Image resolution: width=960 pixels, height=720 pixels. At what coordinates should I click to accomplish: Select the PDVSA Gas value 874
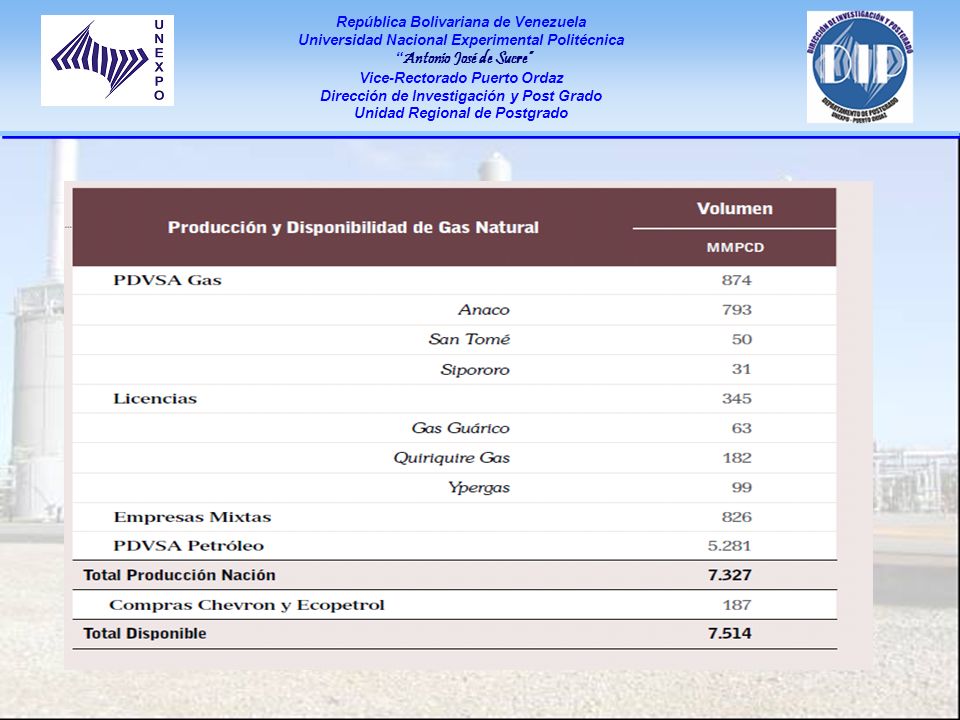click(737, 280)
